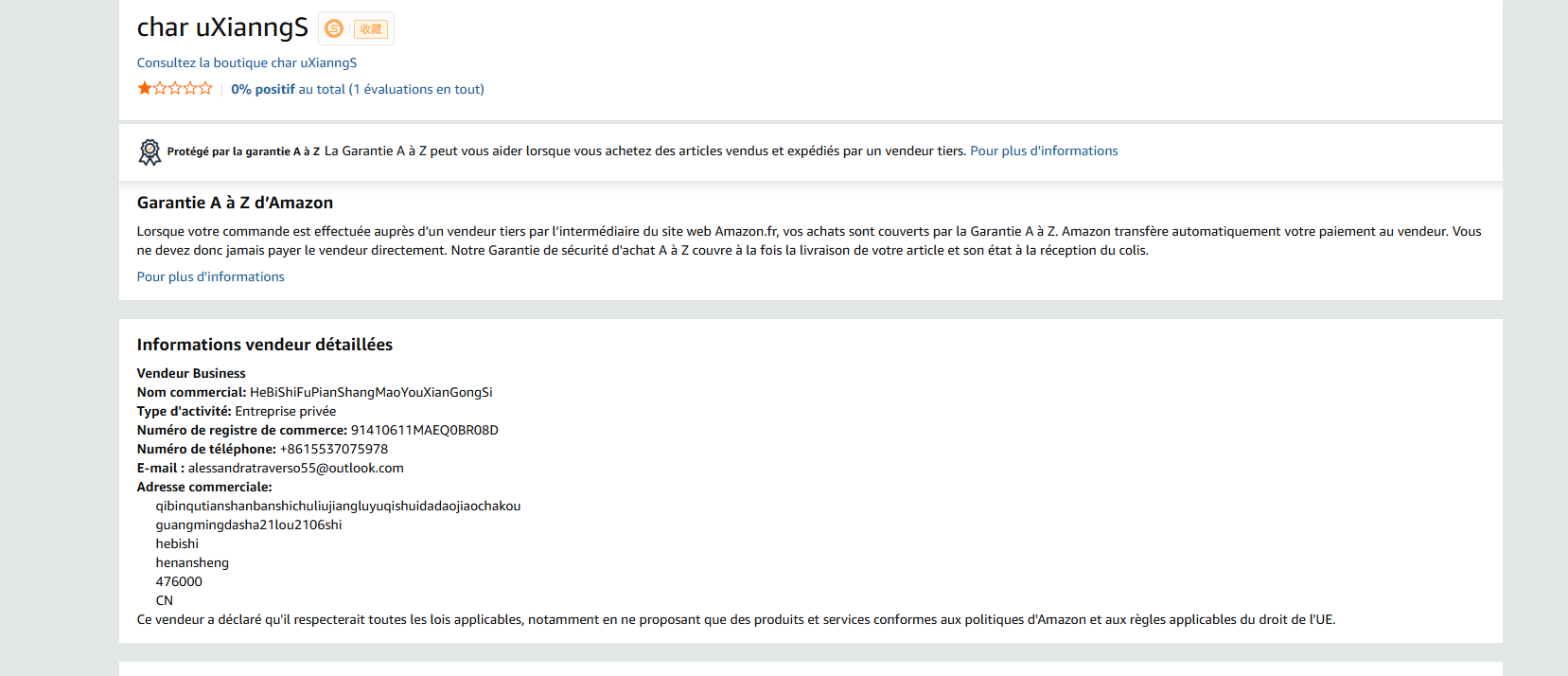Click the Protégé par la garantie A à Z label
This screenshot has height=676, width=1568.
coord(243,151)
